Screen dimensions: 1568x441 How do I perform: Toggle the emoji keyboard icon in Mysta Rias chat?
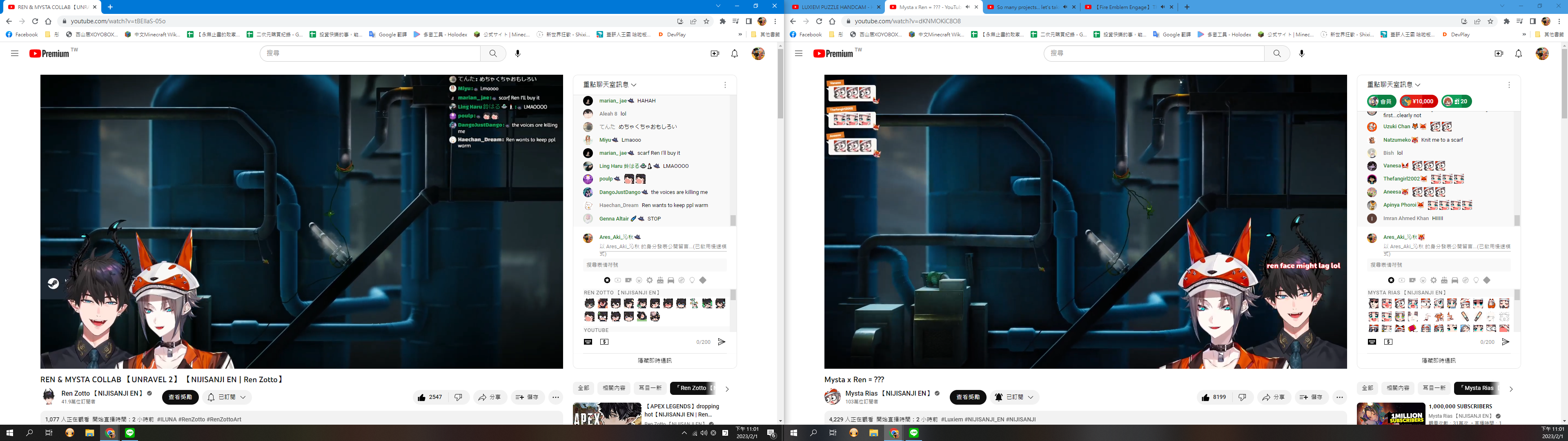click(1372, 342)
